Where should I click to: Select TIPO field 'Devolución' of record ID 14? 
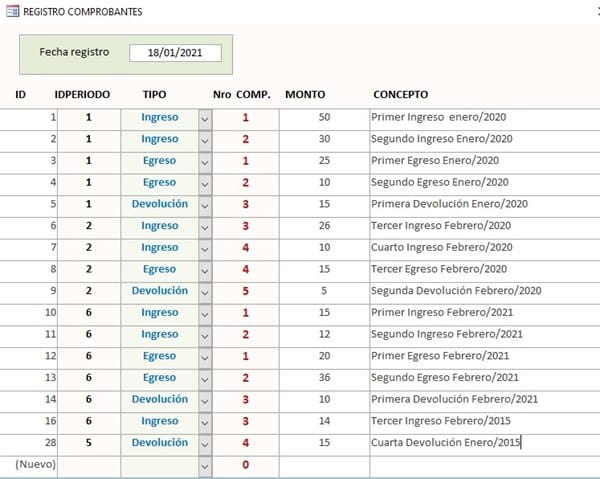pyautogui.click(x=159, y=399)
